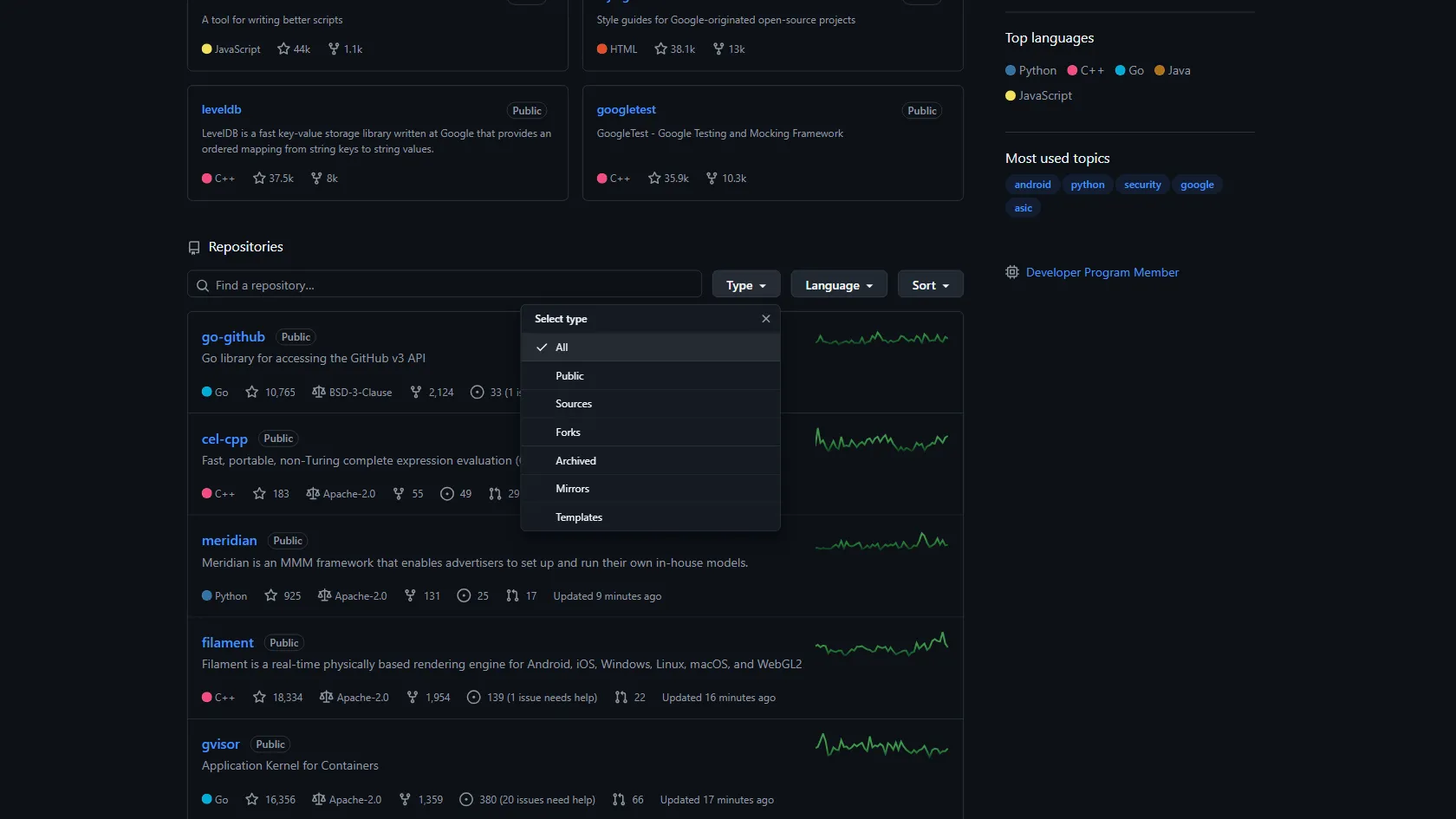Click the fork icon showing 13k
The width and height of the screenshot is (1456, 819).
click(718, 49)
